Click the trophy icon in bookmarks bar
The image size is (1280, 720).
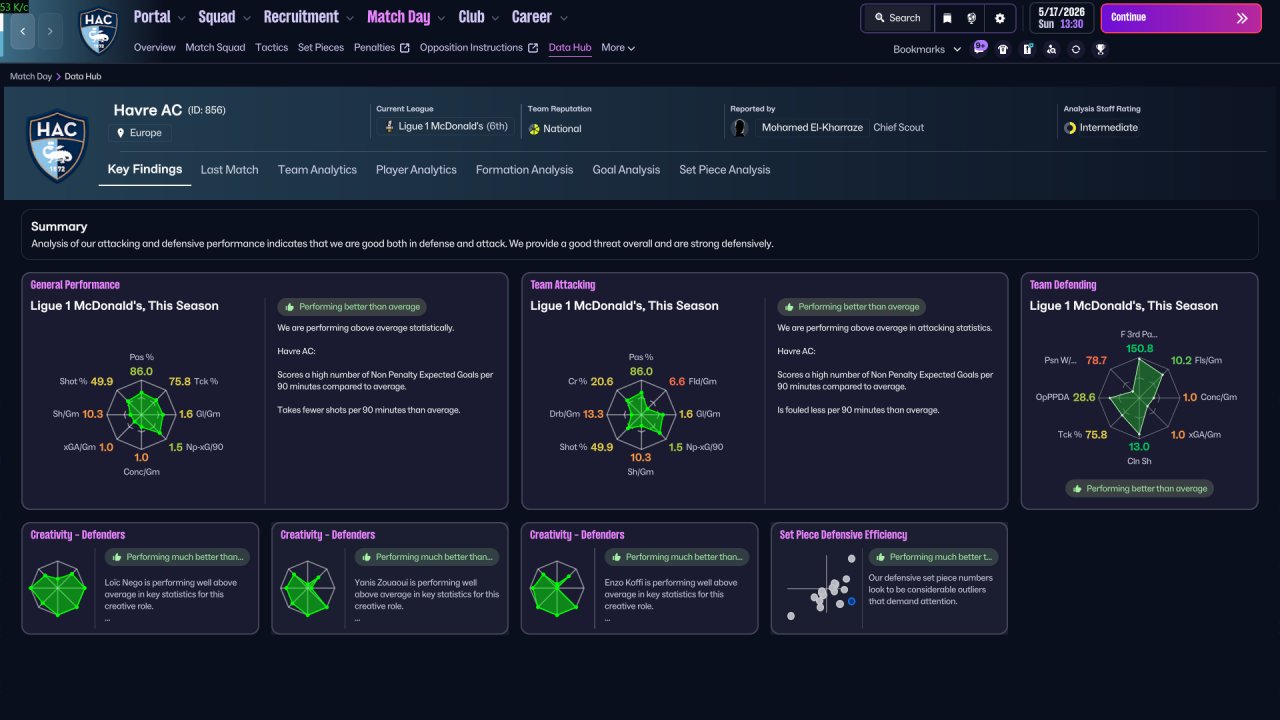tap(1100, 49)
